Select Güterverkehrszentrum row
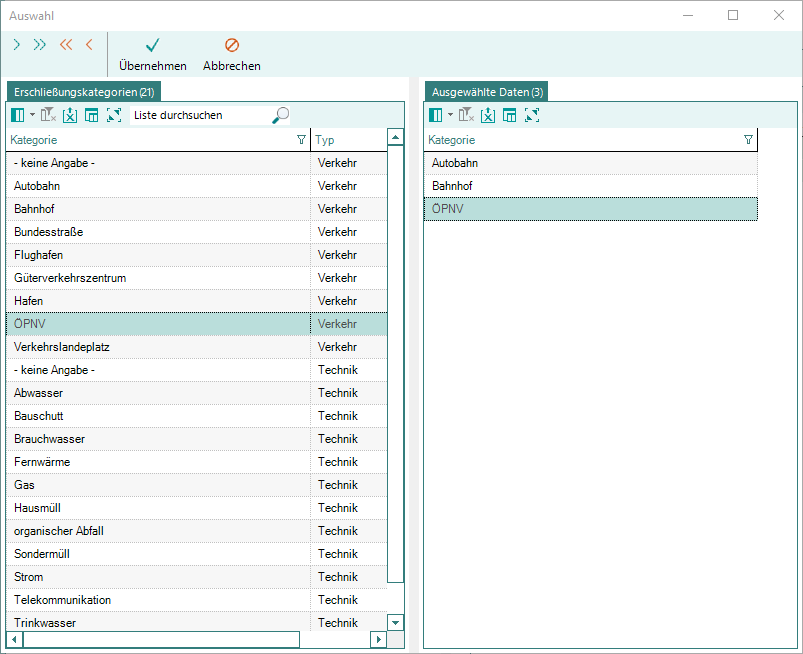This screenshot has width=803, height=654. click(x=197, y=278)
